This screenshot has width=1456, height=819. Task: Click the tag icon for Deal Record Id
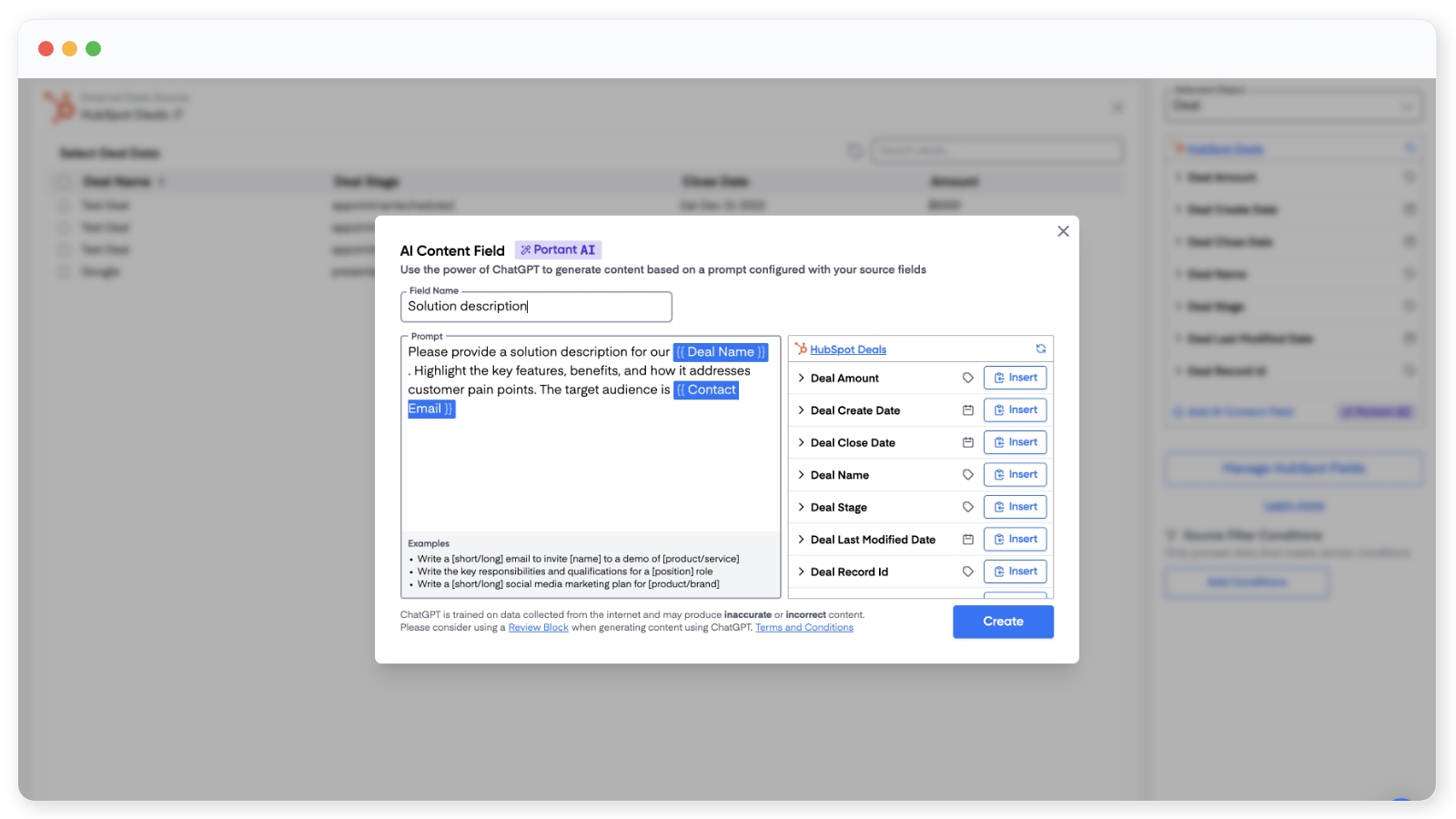pyautogui.click(x=967, y=571)
